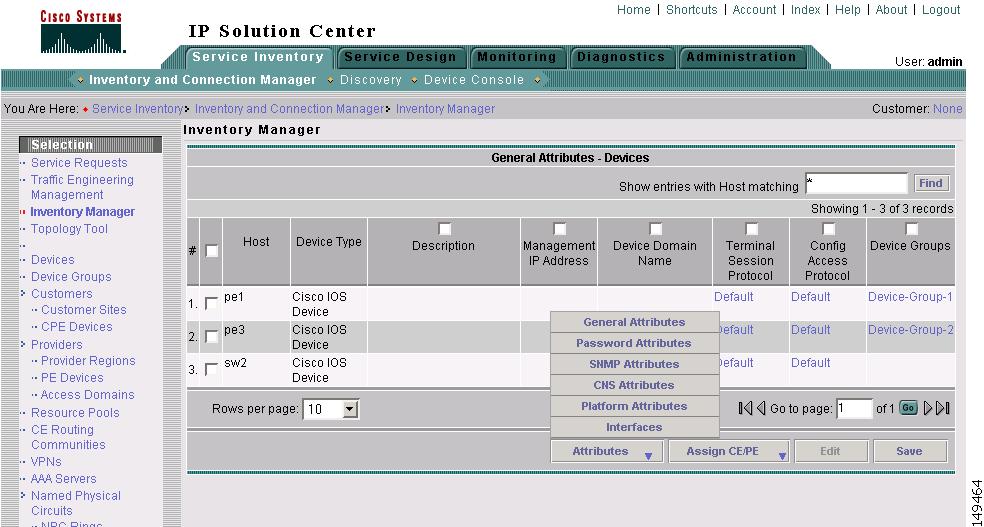Open Device Groups in sidebar
The height and width of the screenshot is (527, 984).
click(71, 277)
